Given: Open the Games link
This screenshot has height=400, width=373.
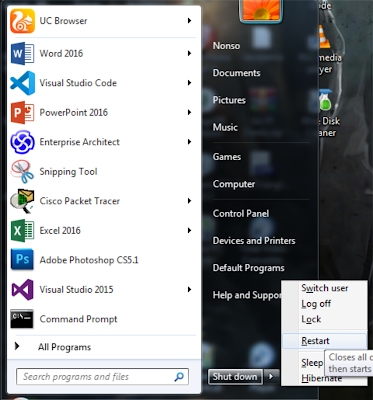Looking at the screenshot, I should pyautogui.click(x=227, y=157).
